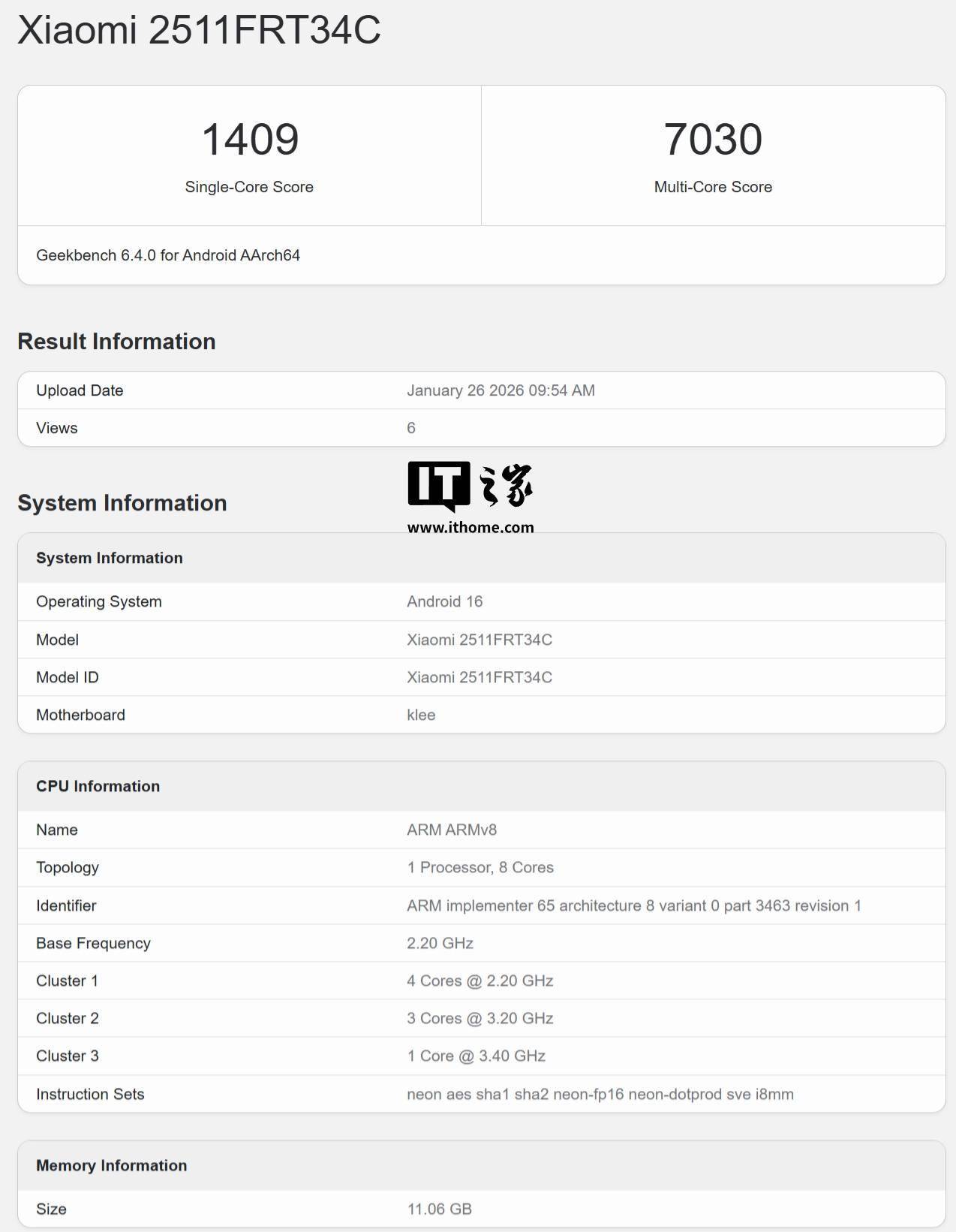
Task: Click the Cluster 3 value 1 Core @ 3.40 GHz
Action: [476, 1056]
